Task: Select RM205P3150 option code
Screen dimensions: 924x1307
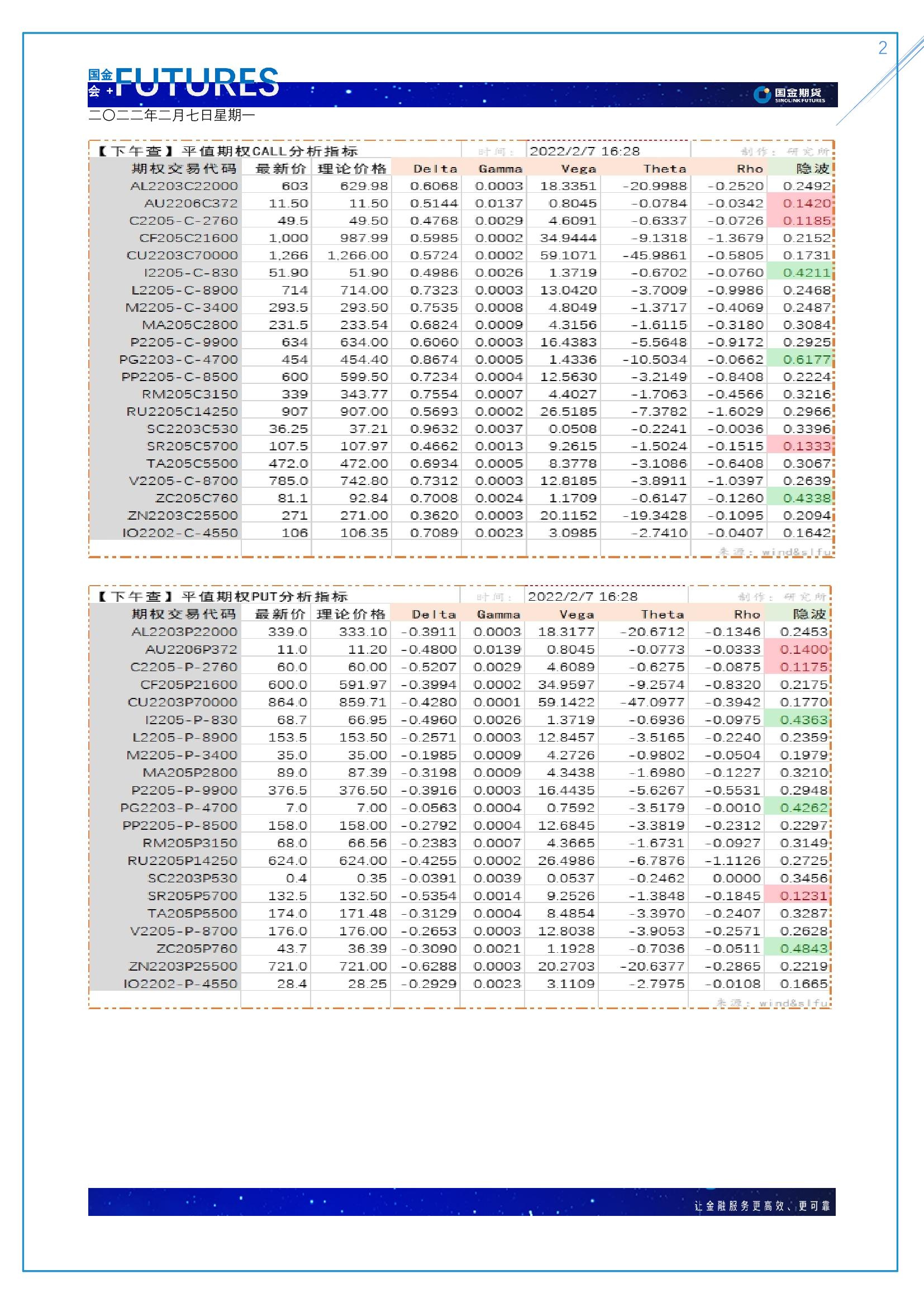Action: (190, 843)
